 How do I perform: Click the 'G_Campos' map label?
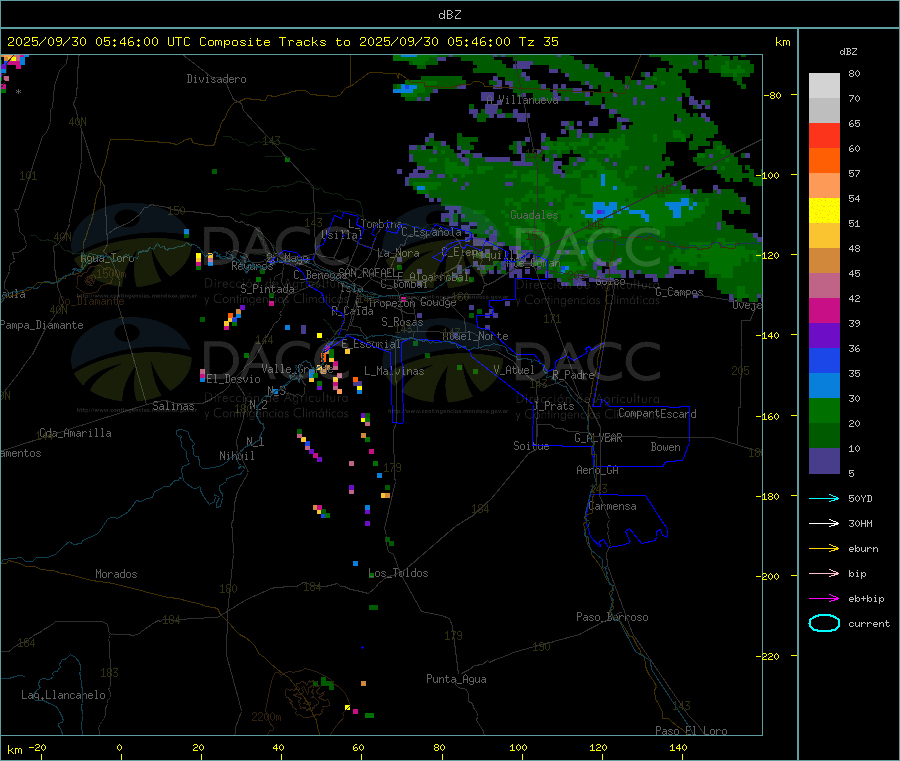pyautogui.click(x=679, y=292)
